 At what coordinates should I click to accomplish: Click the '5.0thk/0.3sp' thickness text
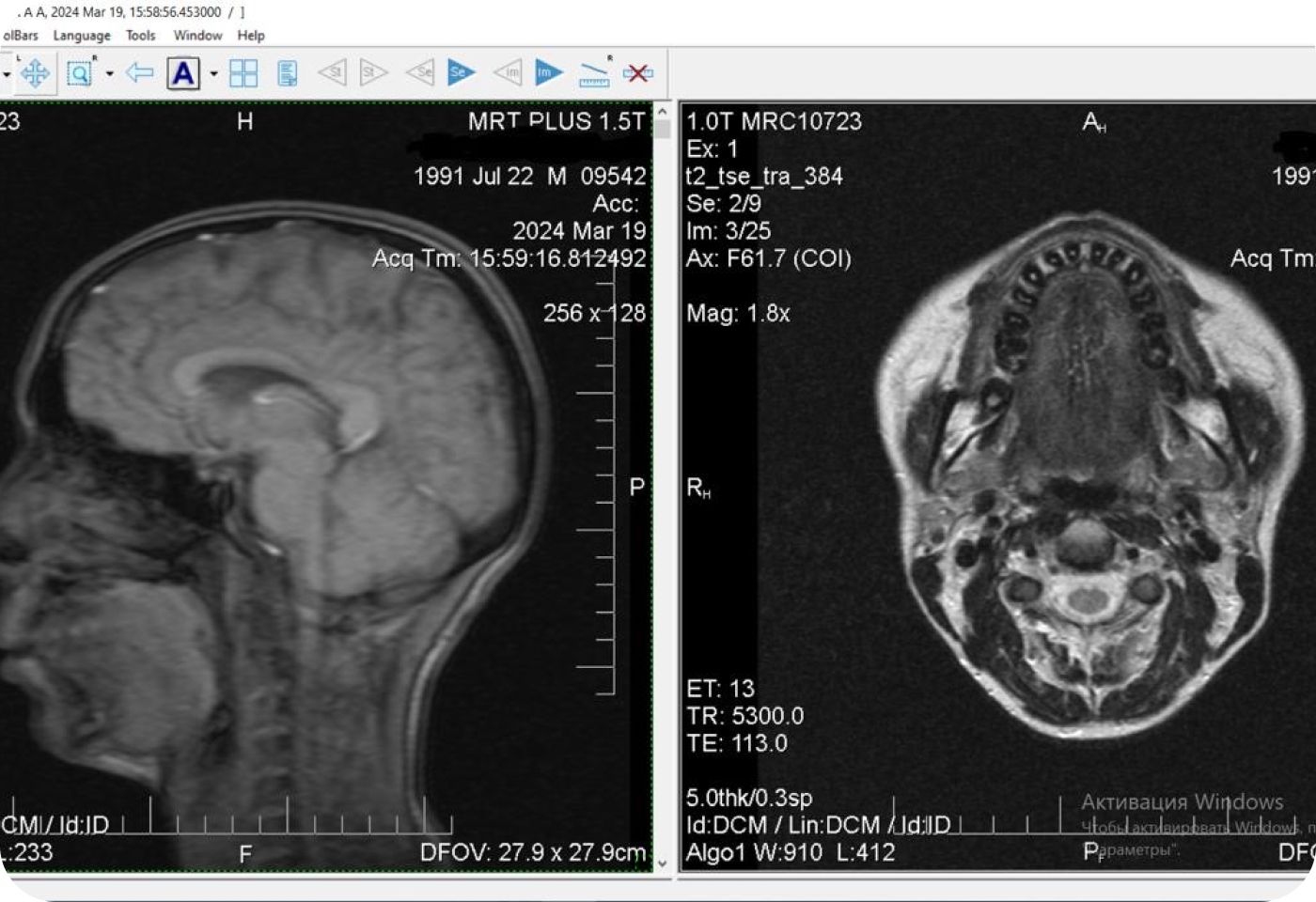[x=749, y=798]
